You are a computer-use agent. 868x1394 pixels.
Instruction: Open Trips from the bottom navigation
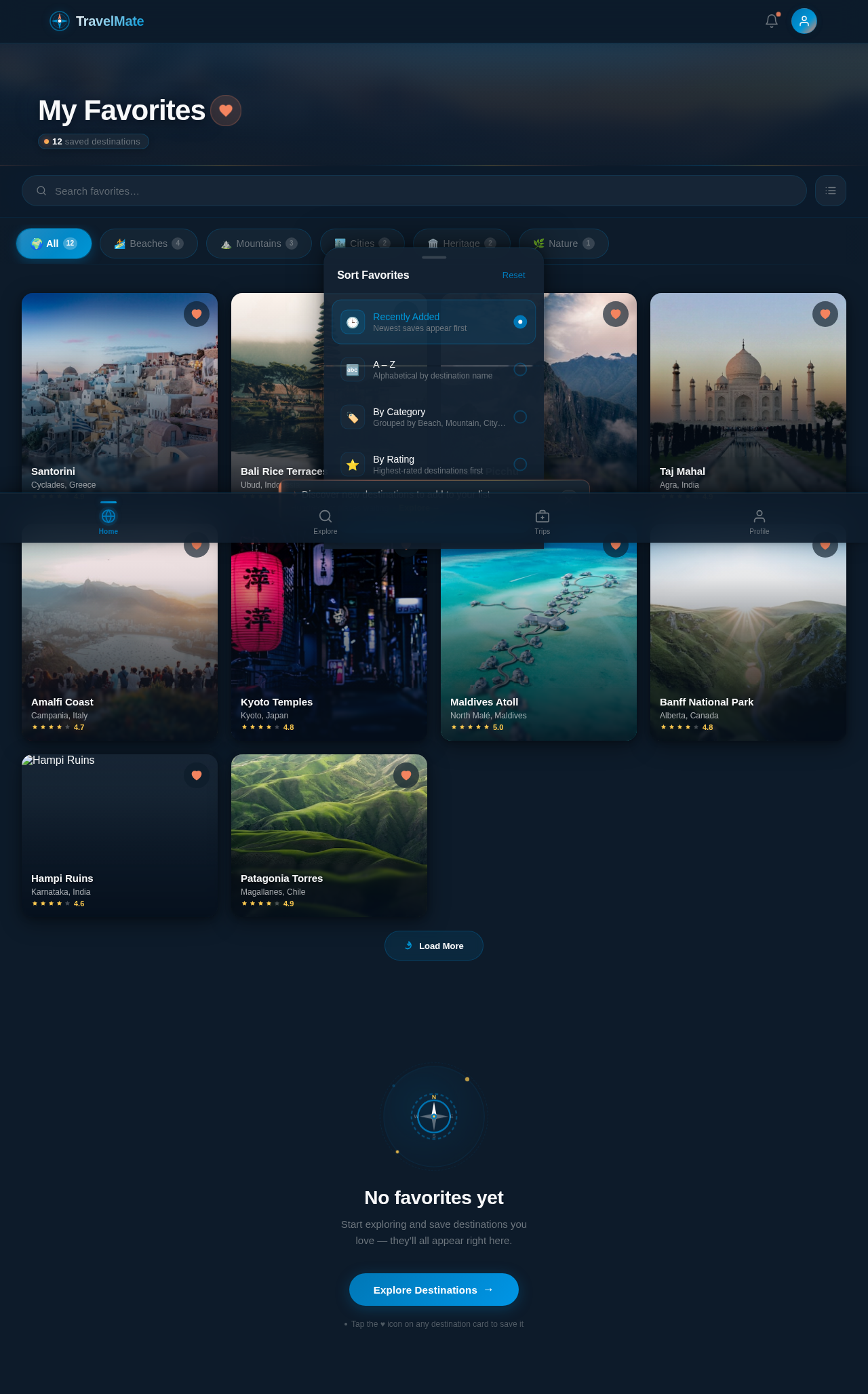[x=542, y=521]
